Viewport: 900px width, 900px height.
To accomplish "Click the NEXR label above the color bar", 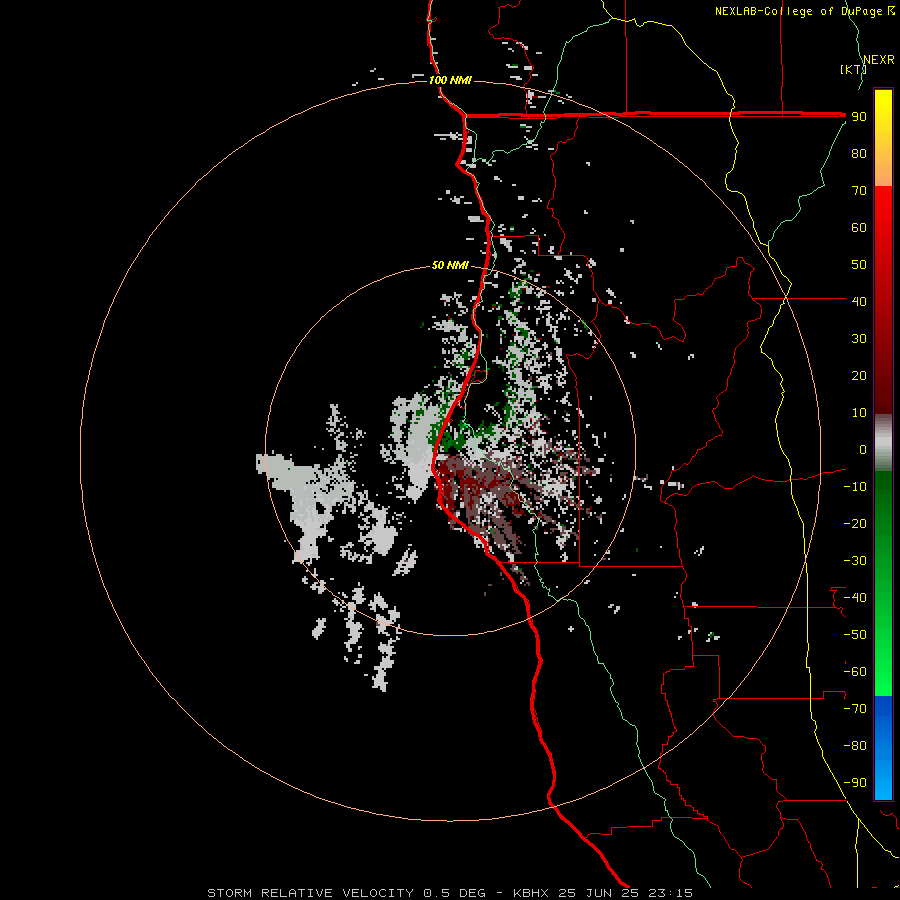I will coord(879,60).
